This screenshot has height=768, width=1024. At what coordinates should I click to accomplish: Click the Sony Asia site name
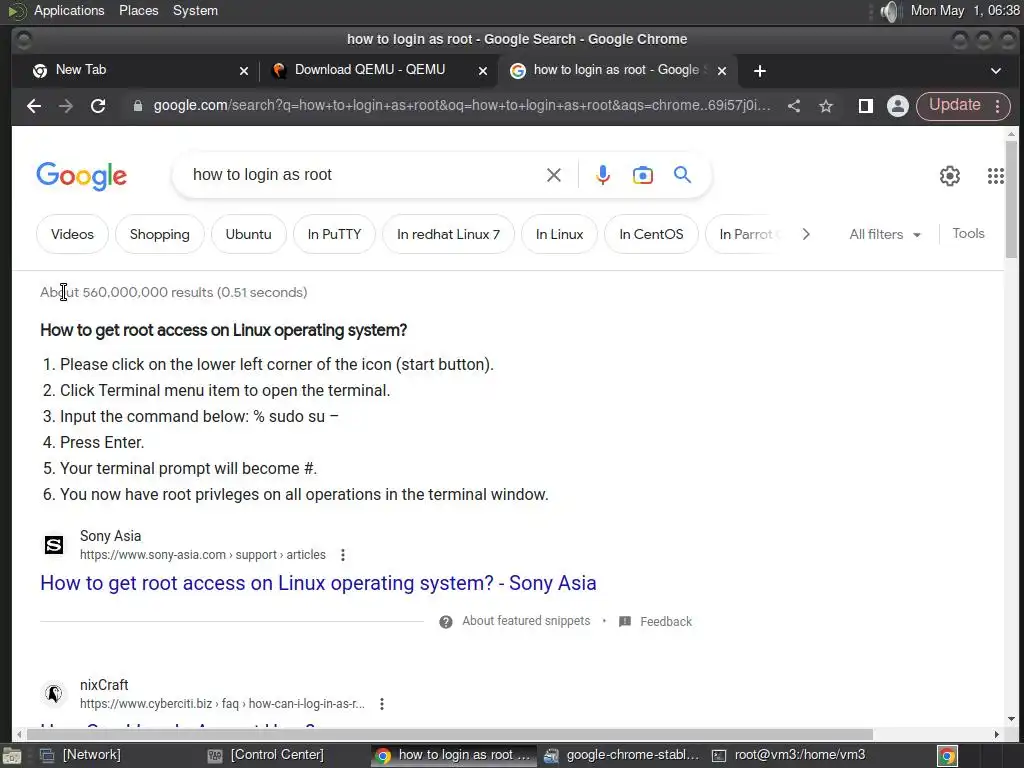point(110,536)
